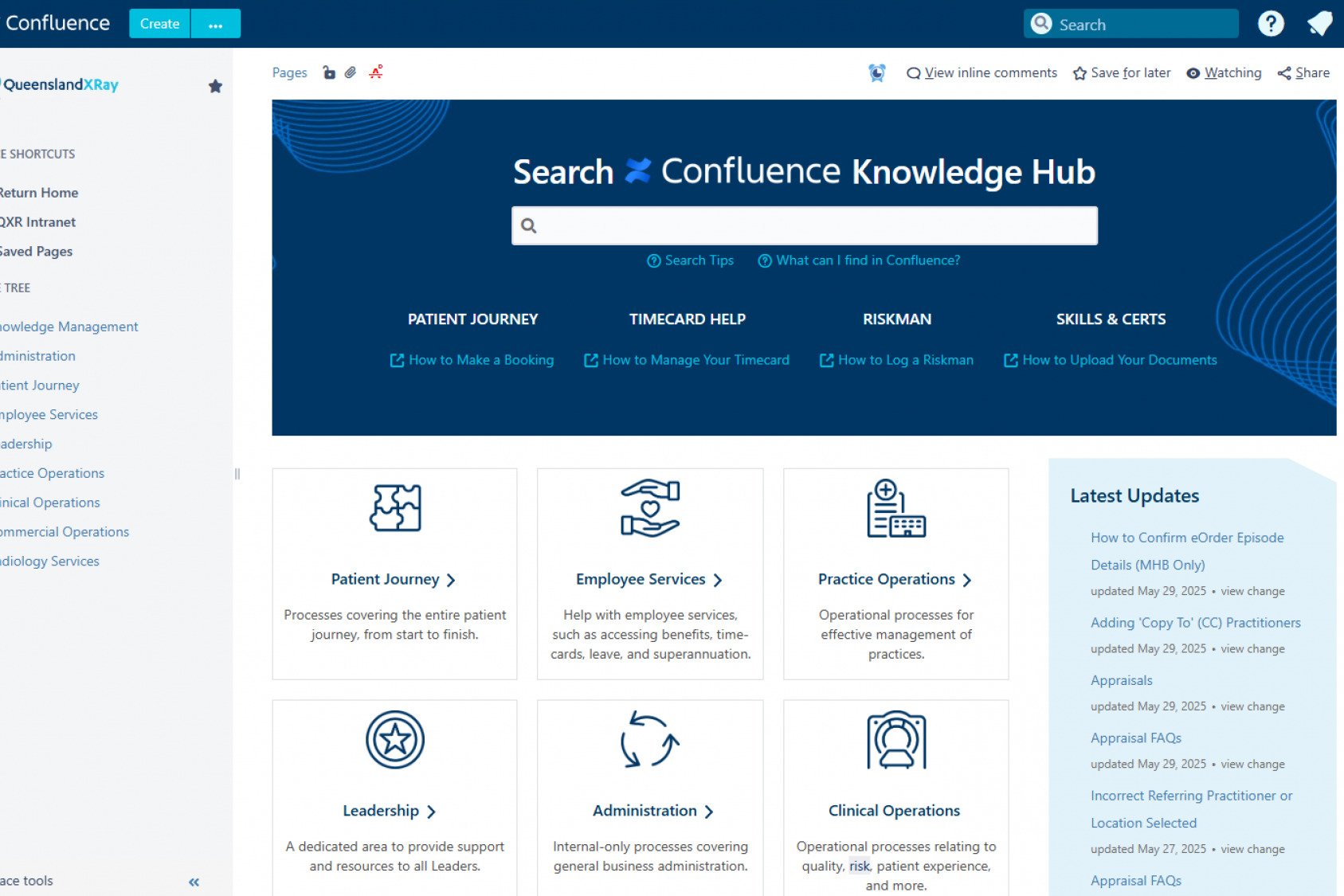Select Leadership in page tree
1344x896 pixels.
pyautogui.click(x=26, y=444)
